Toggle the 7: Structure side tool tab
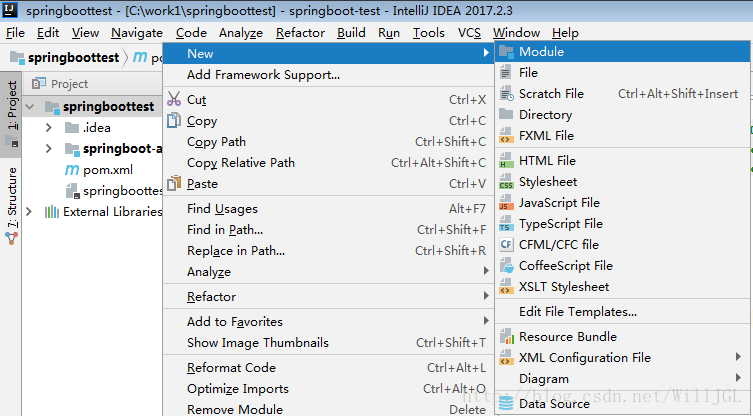753x416 pixels. coord(12,206)
